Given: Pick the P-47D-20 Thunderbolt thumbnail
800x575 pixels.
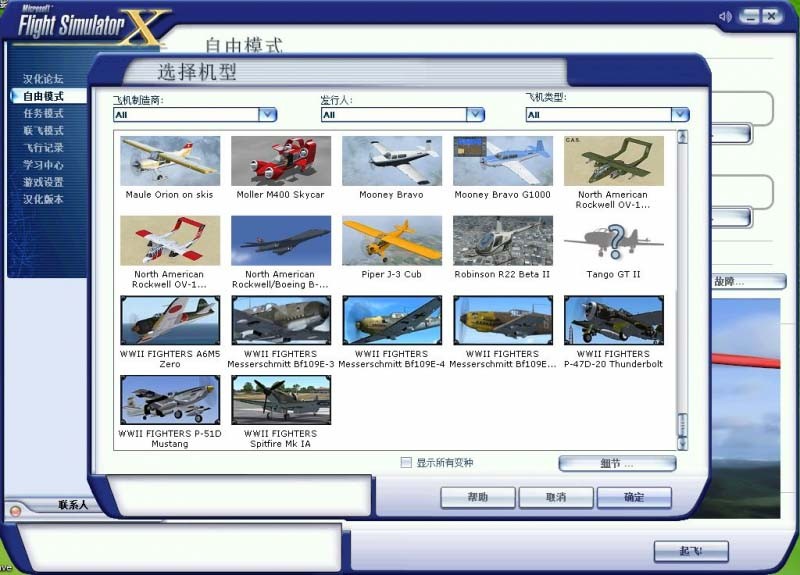Looking at the screenshot, I should 614,320.
